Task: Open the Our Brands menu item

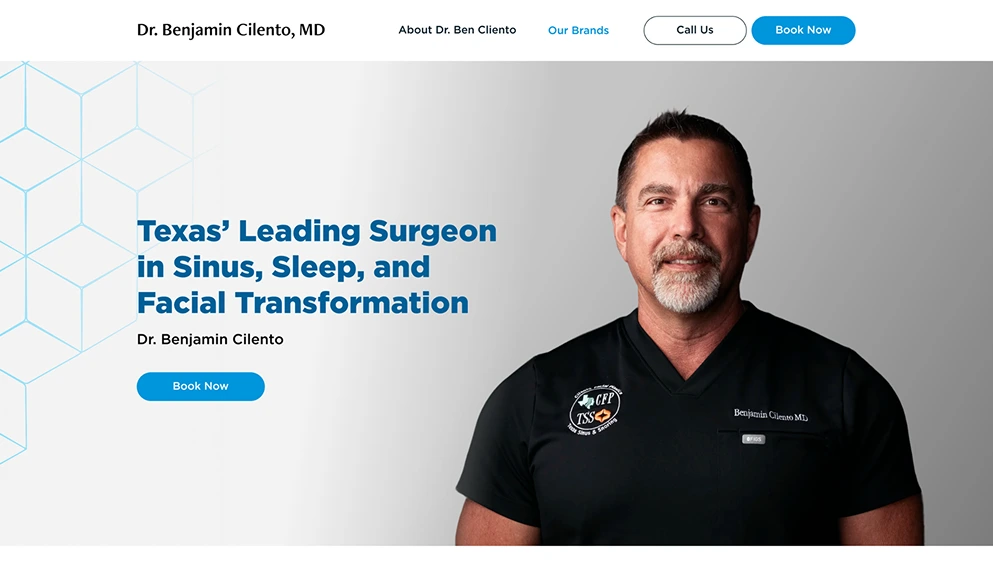Action: (x=578, y=30)
